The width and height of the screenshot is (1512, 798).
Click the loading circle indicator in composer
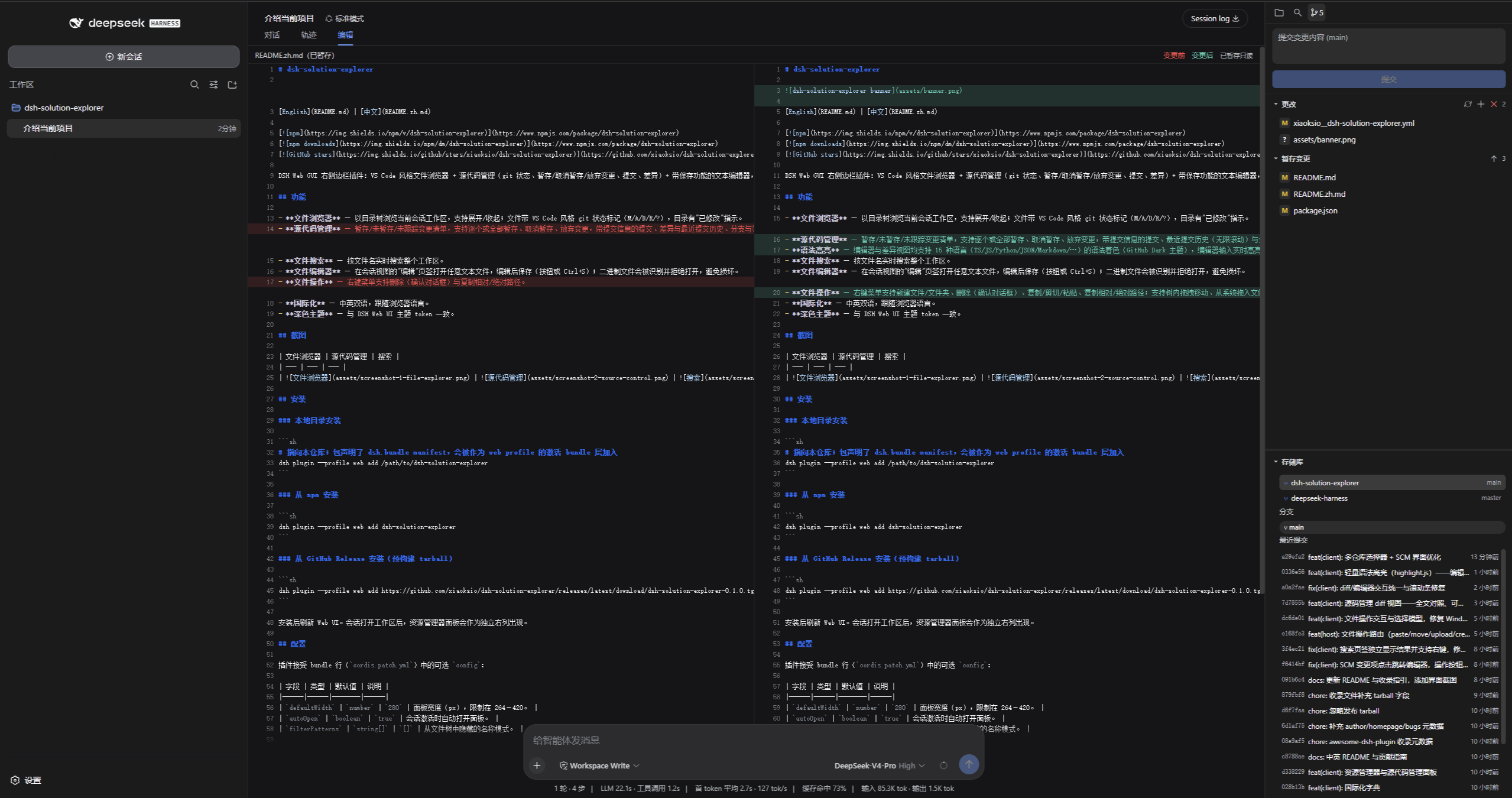(943, 765)
